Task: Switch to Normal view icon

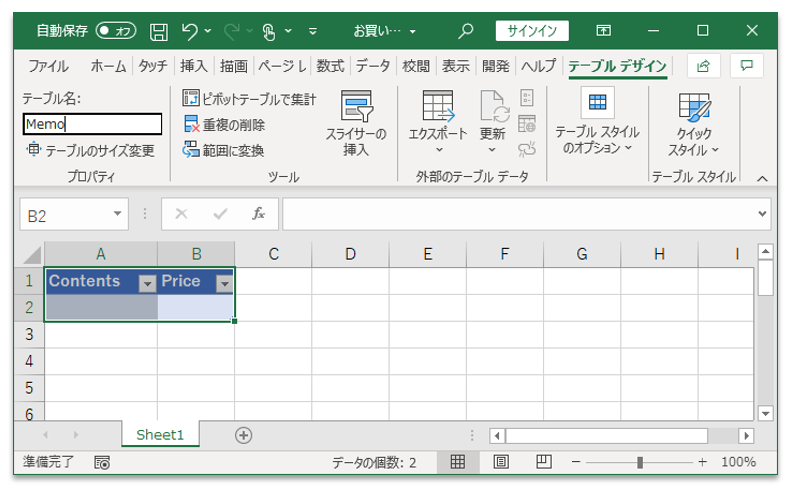Action: pos(458,462)
